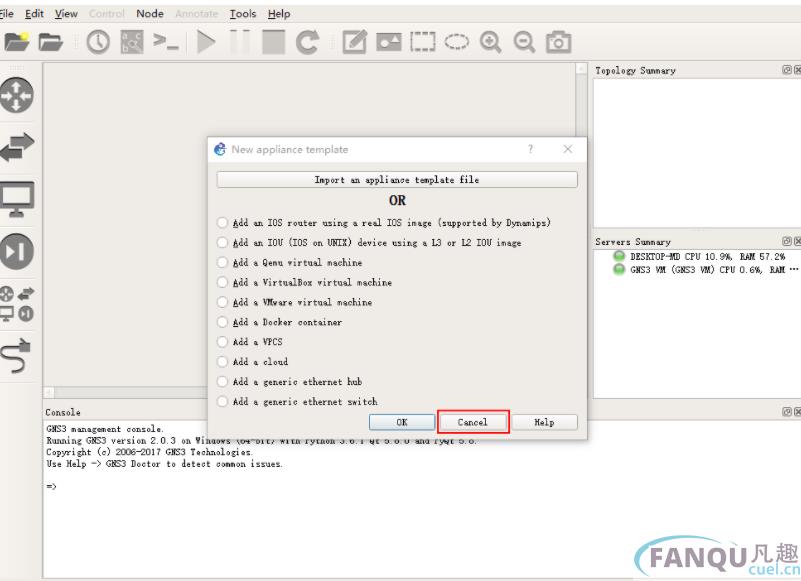
Task: Browse routers in the device sidebar
Action: point(17,95)
